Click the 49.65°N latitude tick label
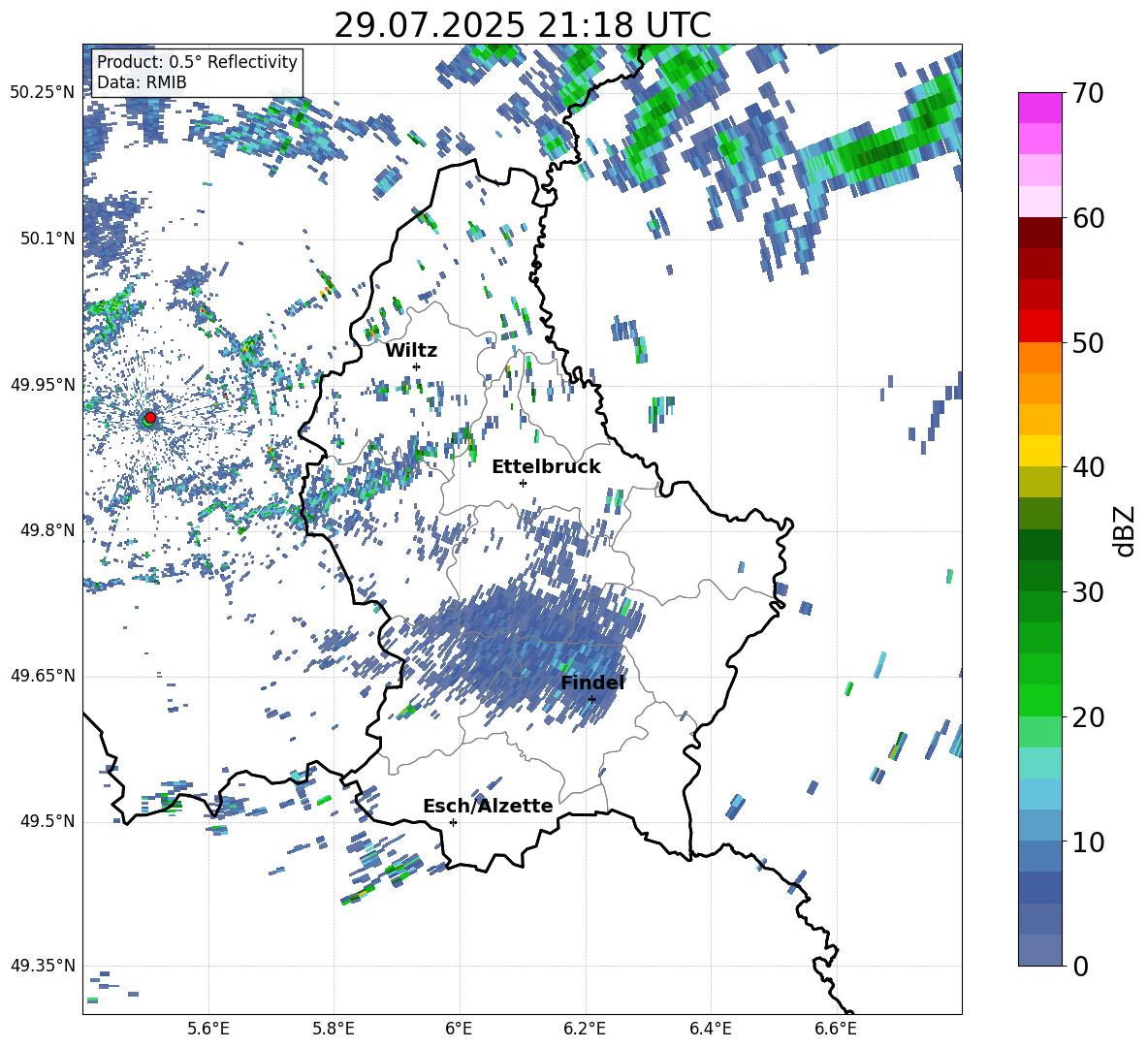The width and height of the screenshot is (1148, 1048). click(43, 676)
